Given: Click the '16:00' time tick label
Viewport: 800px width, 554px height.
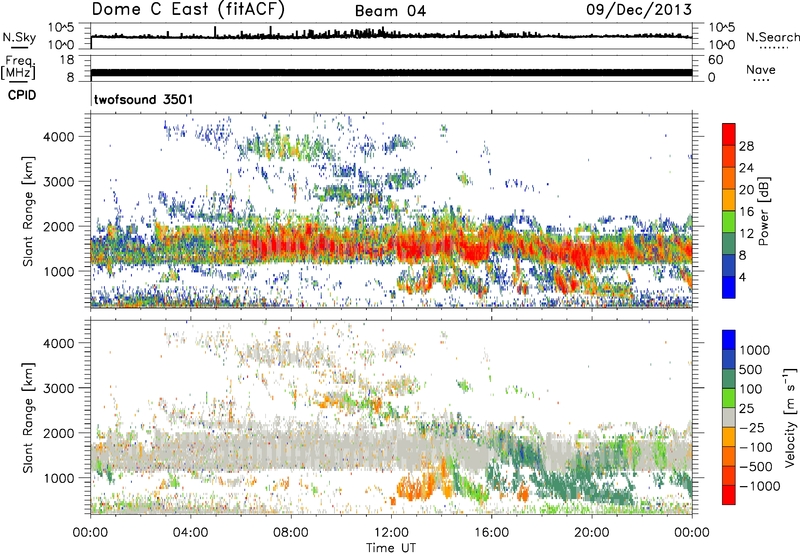Looking at the screenshot, I should [491, 533].
